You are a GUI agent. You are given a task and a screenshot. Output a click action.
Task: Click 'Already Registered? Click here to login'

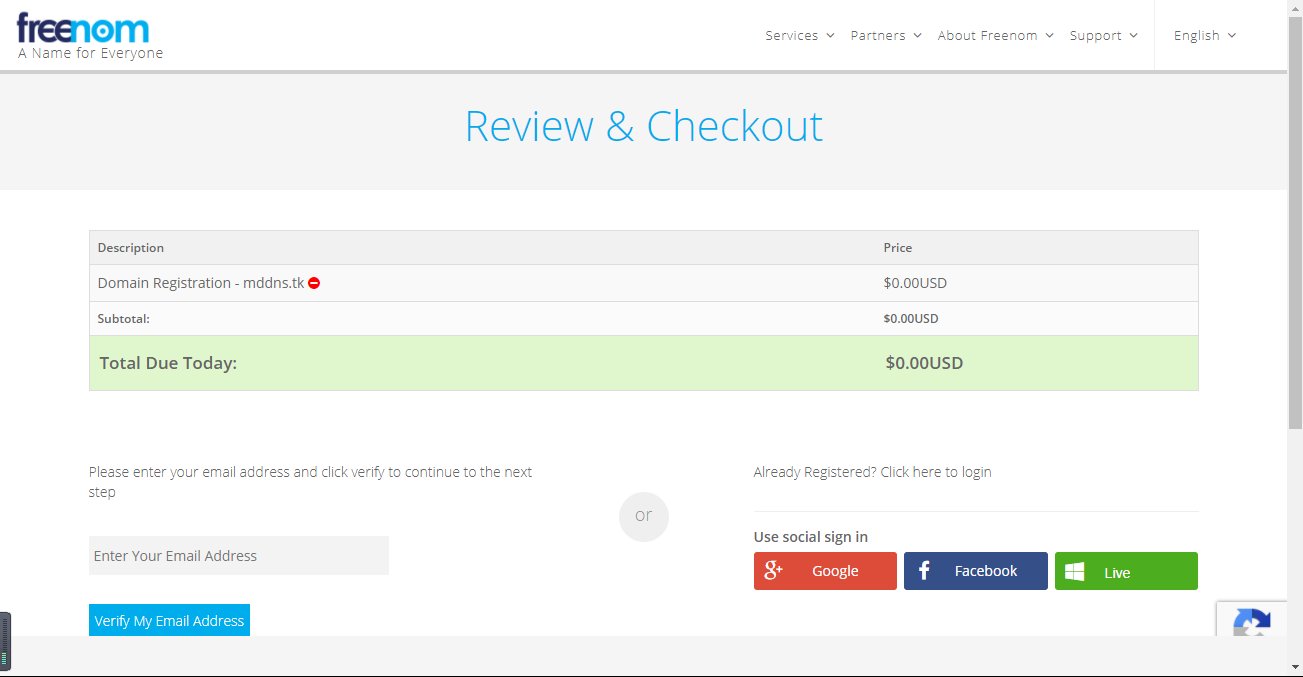coord(872,472)
